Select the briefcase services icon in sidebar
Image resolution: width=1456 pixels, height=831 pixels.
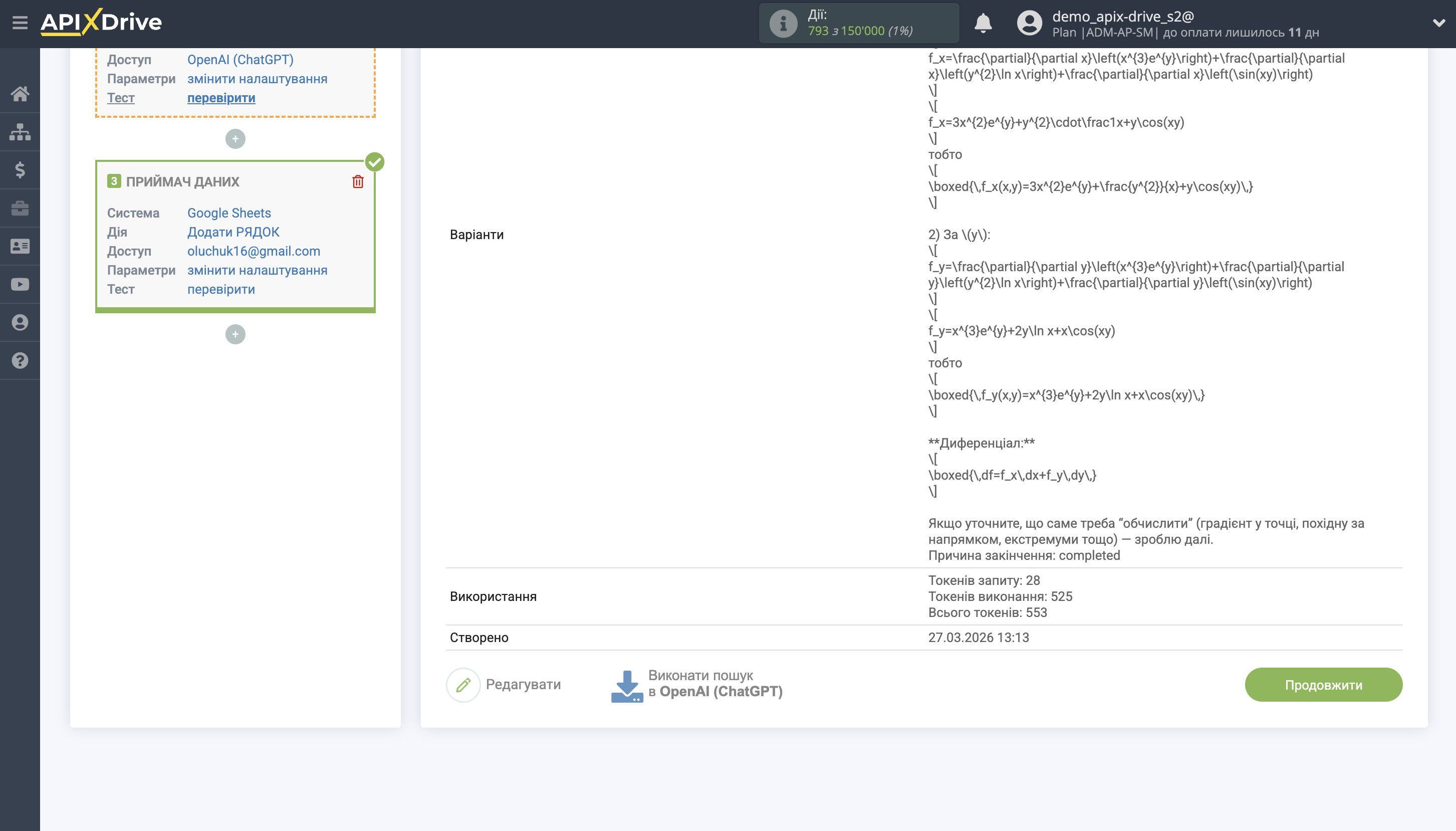pos(21,207)
